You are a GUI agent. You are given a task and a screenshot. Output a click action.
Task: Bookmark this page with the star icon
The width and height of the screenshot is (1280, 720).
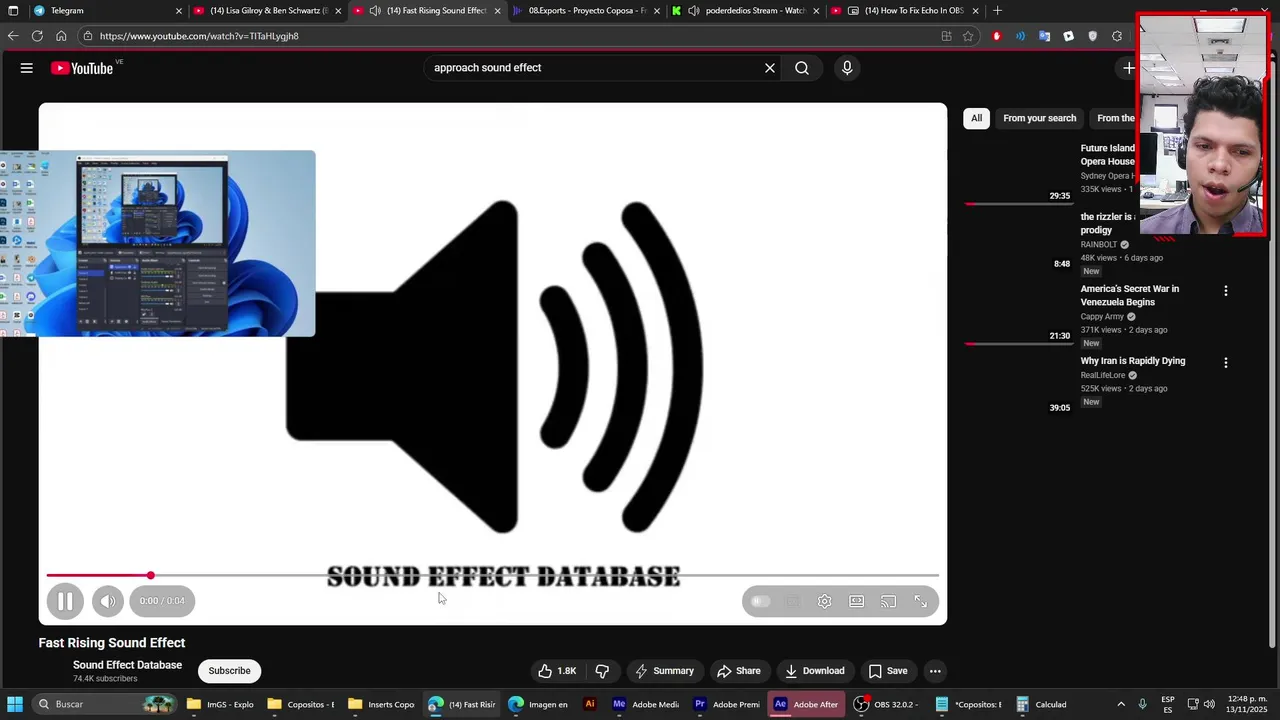tap(968, 36)
